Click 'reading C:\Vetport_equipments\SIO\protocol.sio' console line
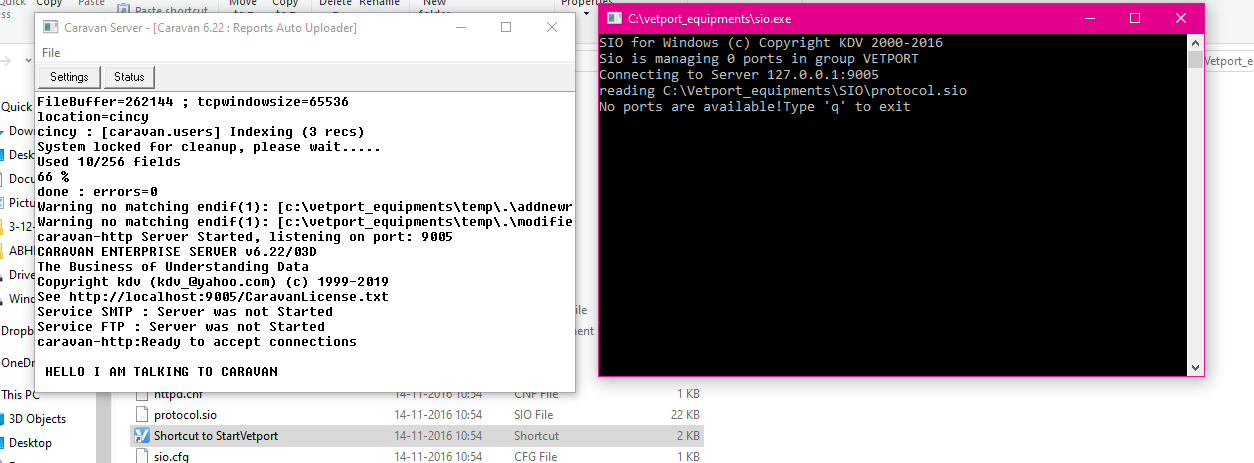1254x463 pixels. 783,91
